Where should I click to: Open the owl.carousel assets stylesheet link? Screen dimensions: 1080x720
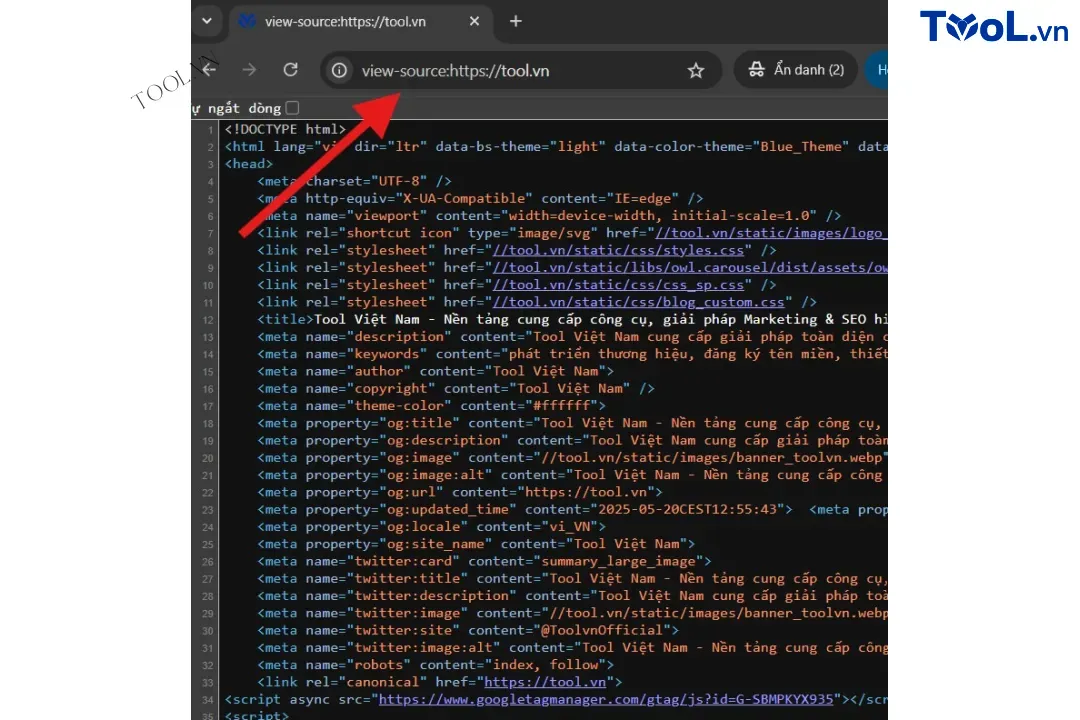click(x=690, y=267)
